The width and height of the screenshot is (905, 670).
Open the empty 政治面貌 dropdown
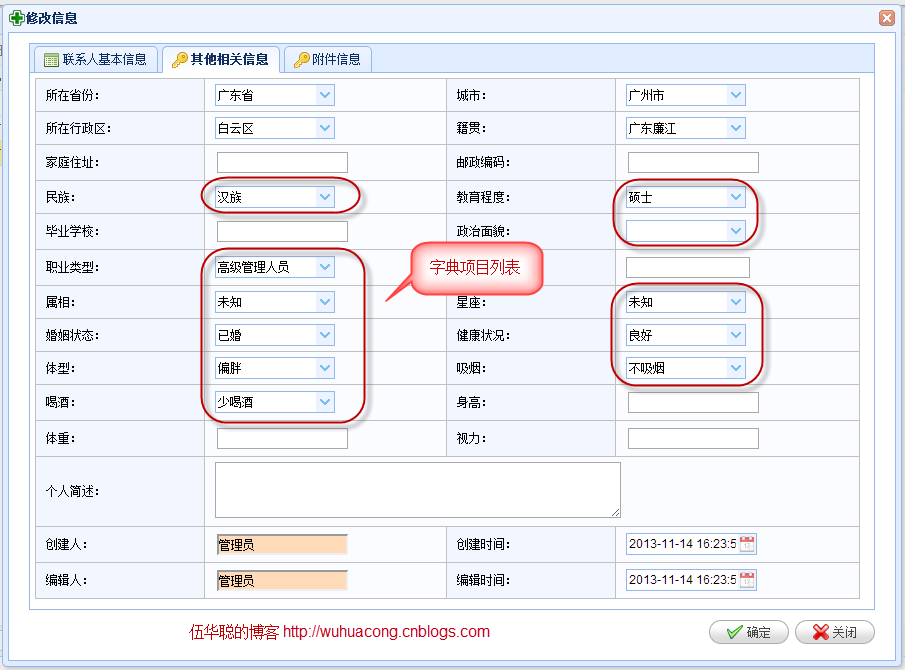(736, 231)
